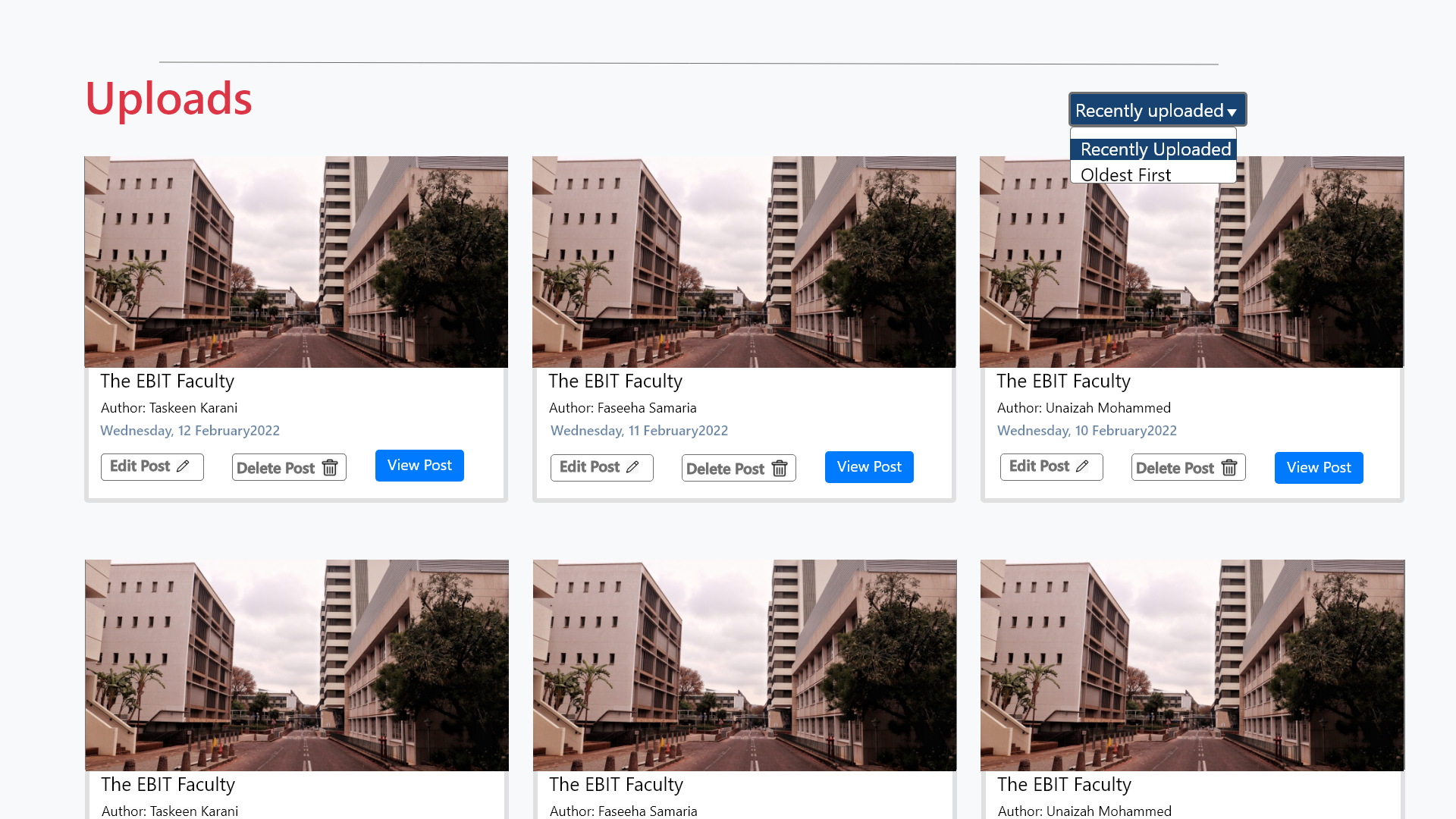Edit Post by Unaizah Mohammed 10 February

pyautogui.click(x=1052, y=466)
